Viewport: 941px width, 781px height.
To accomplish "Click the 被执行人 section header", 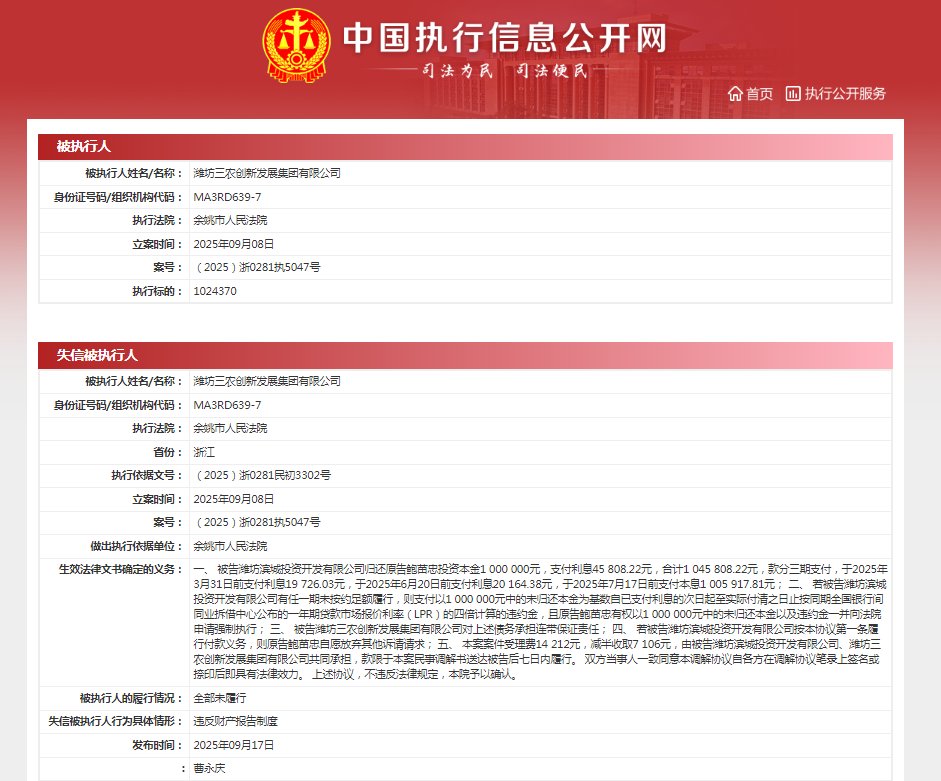I will [x=465, y=146].
